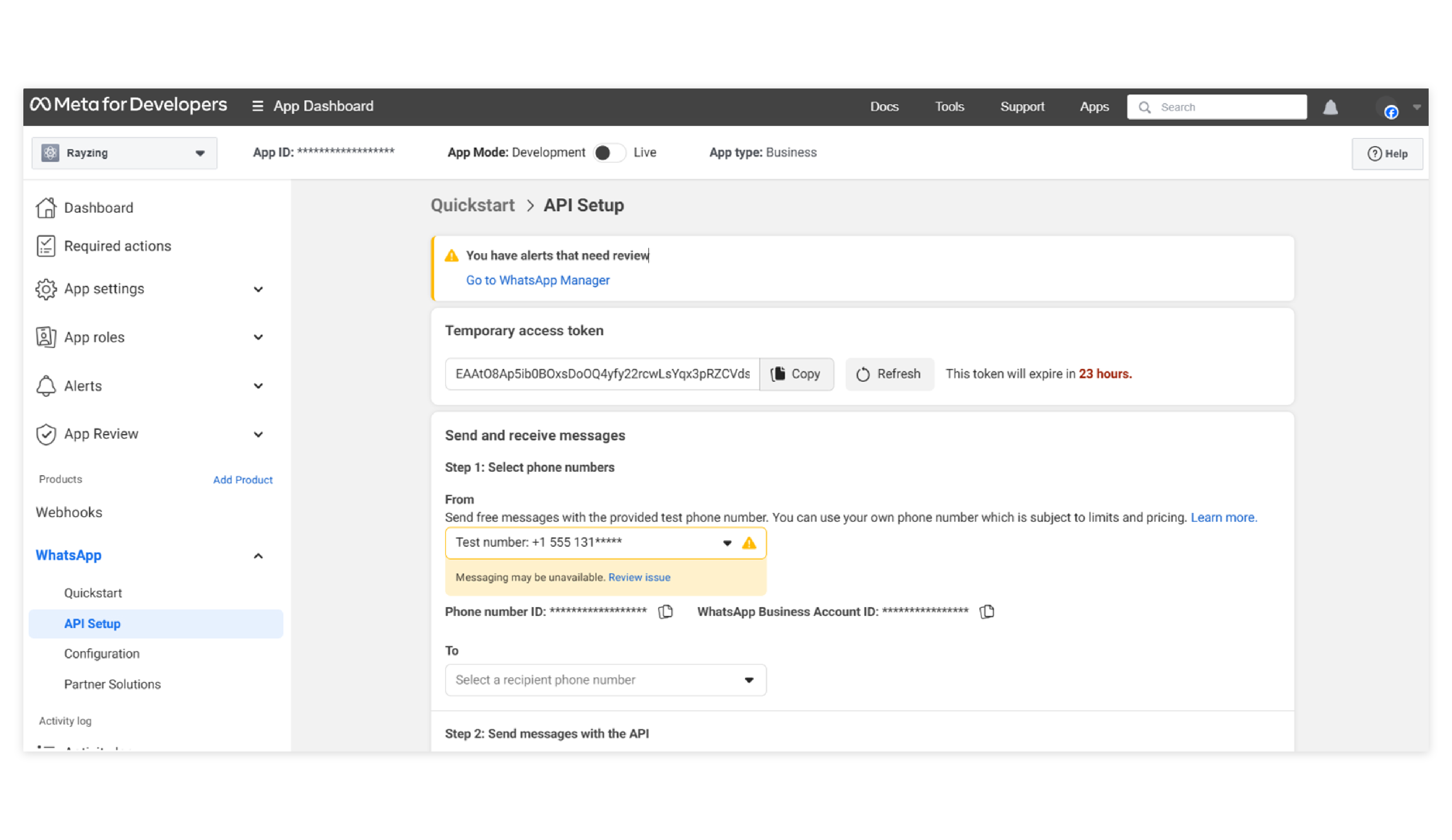
Task: Refresh the temporary access token
Action: pos(889,374)
